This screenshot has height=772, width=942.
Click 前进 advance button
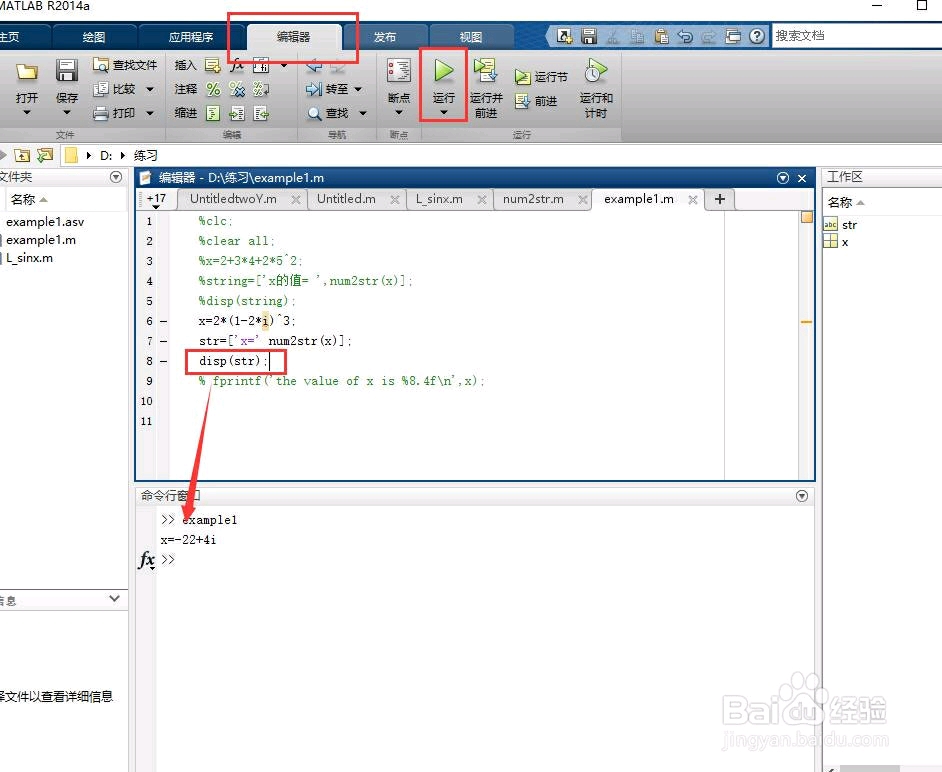click(536, 101)
